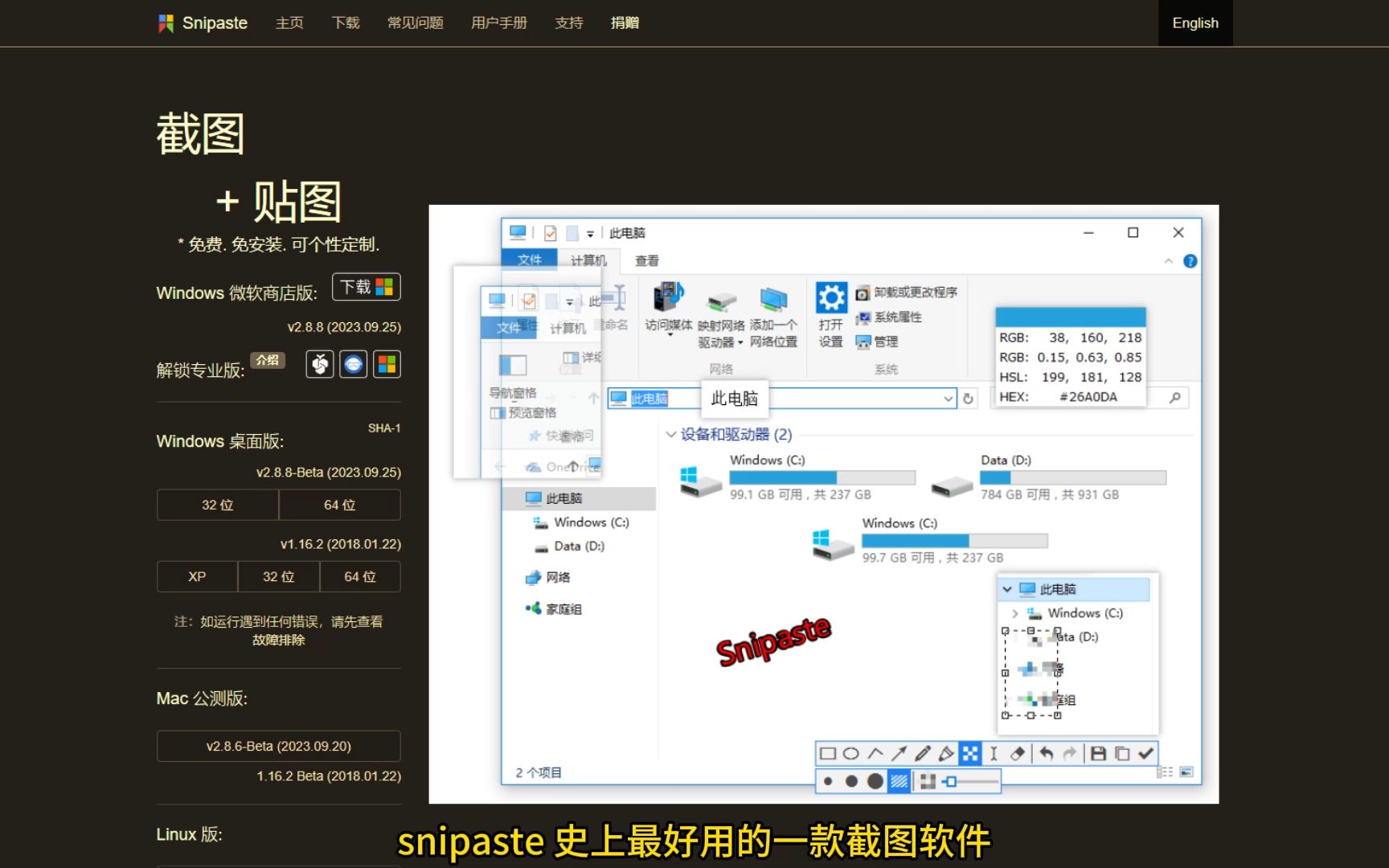The image size is (1389, 868).
Task: Open the 常见问题 nav item
Action: (415, 23)
